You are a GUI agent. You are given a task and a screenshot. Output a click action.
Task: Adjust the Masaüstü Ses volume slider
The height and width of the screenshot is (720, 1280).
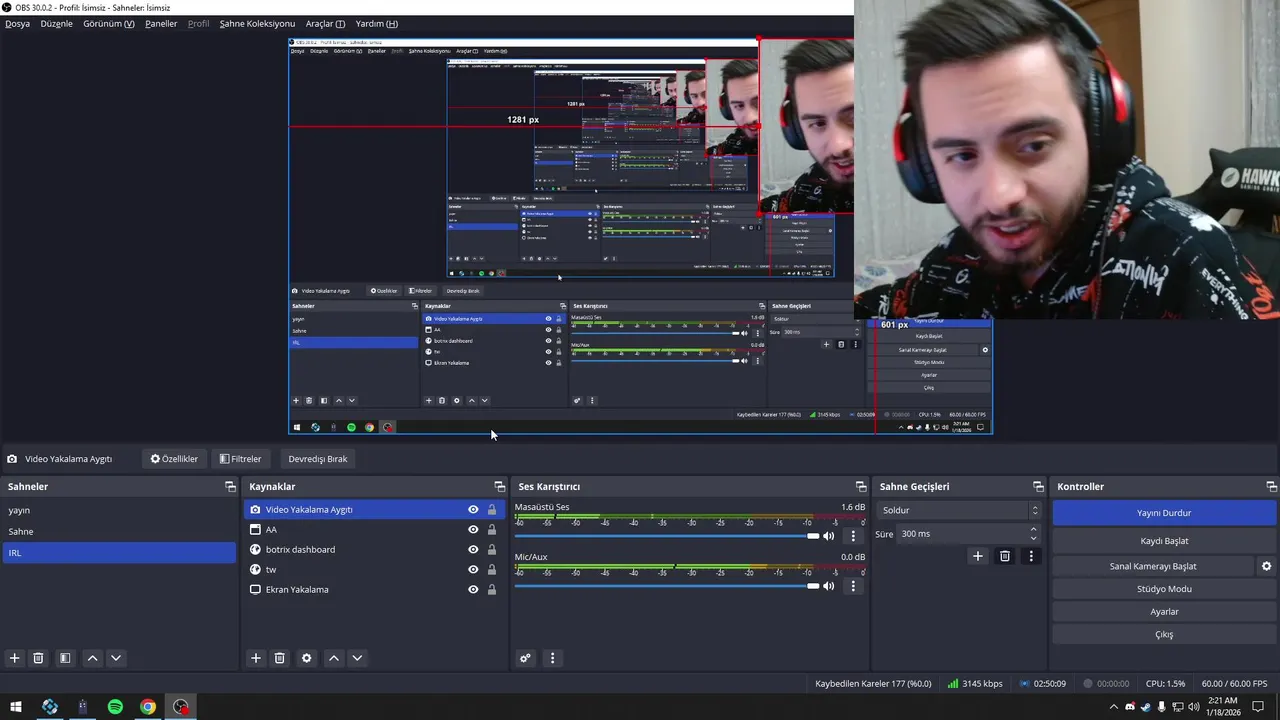(x=667, y=536)
